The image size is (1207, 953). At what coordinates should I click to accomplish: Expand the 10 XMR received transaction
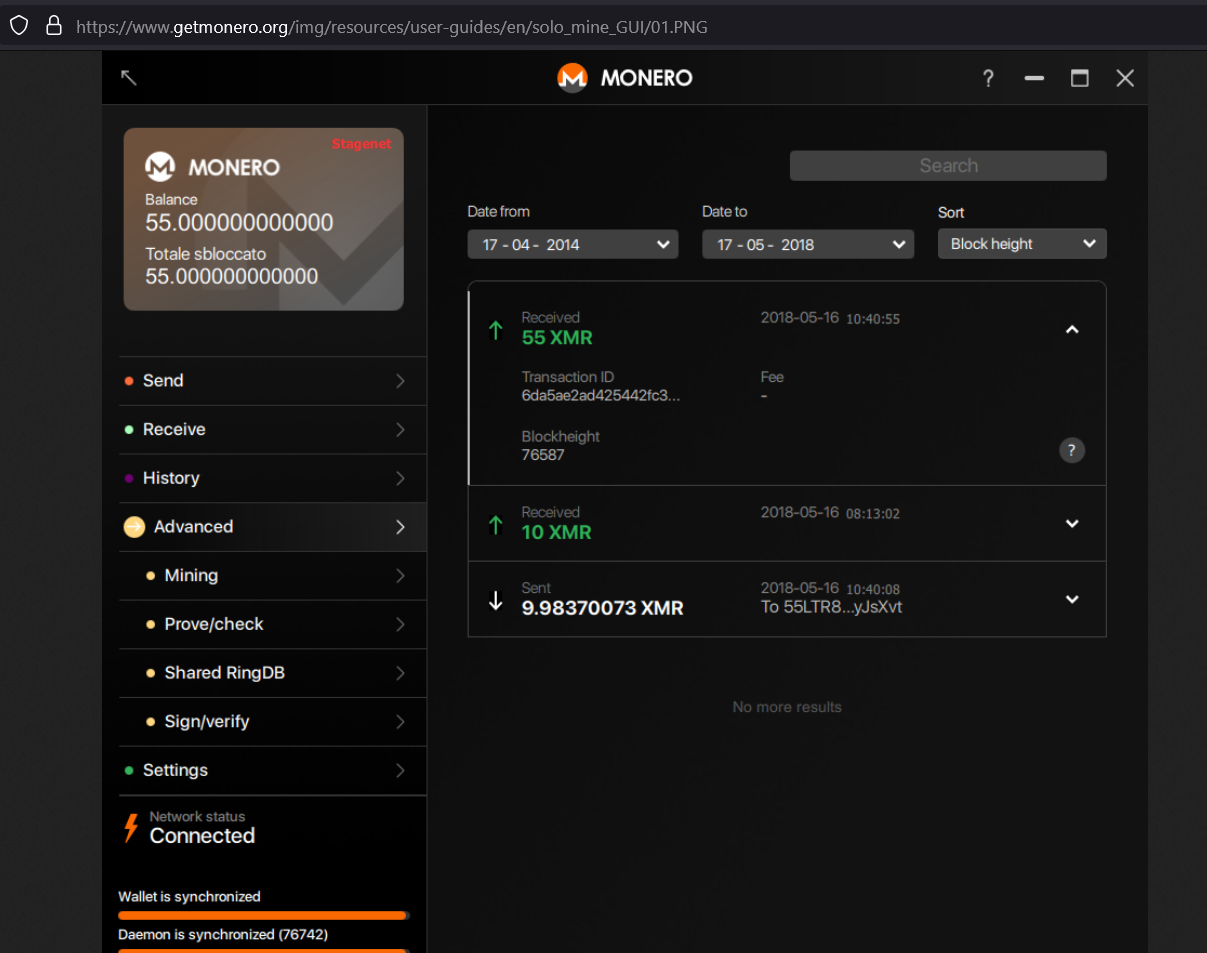(x=1071, y=523)
